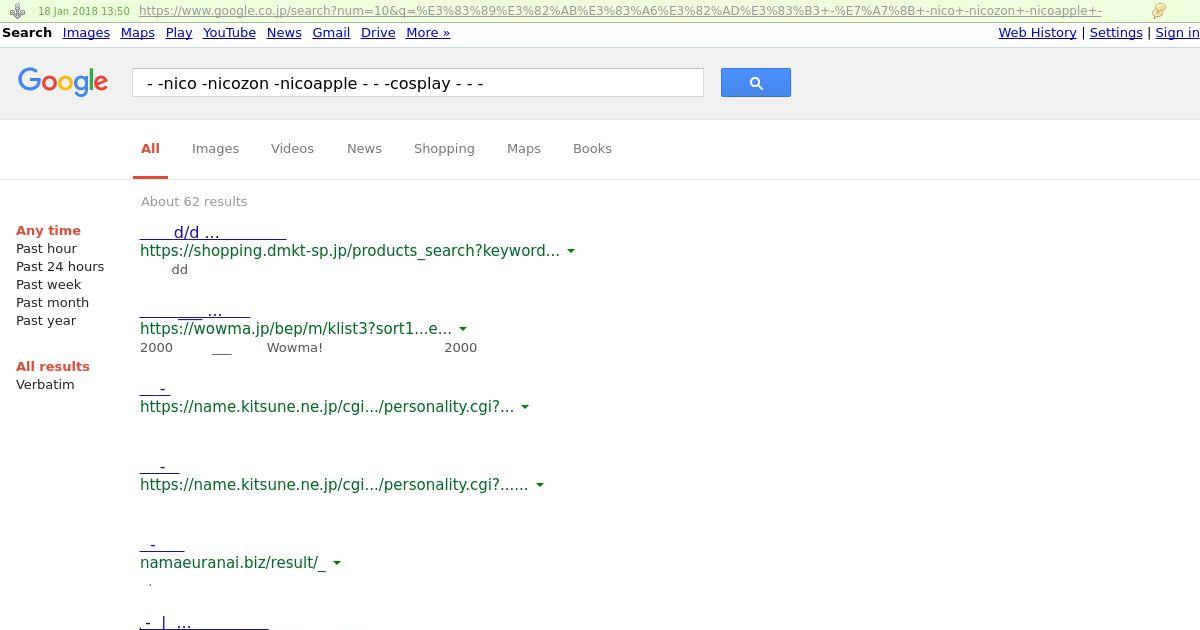Open the shopping.dmkt-sp.jp products_search URL
Image resolution: width=1200 pixels, height=630 pixels.
350,251
